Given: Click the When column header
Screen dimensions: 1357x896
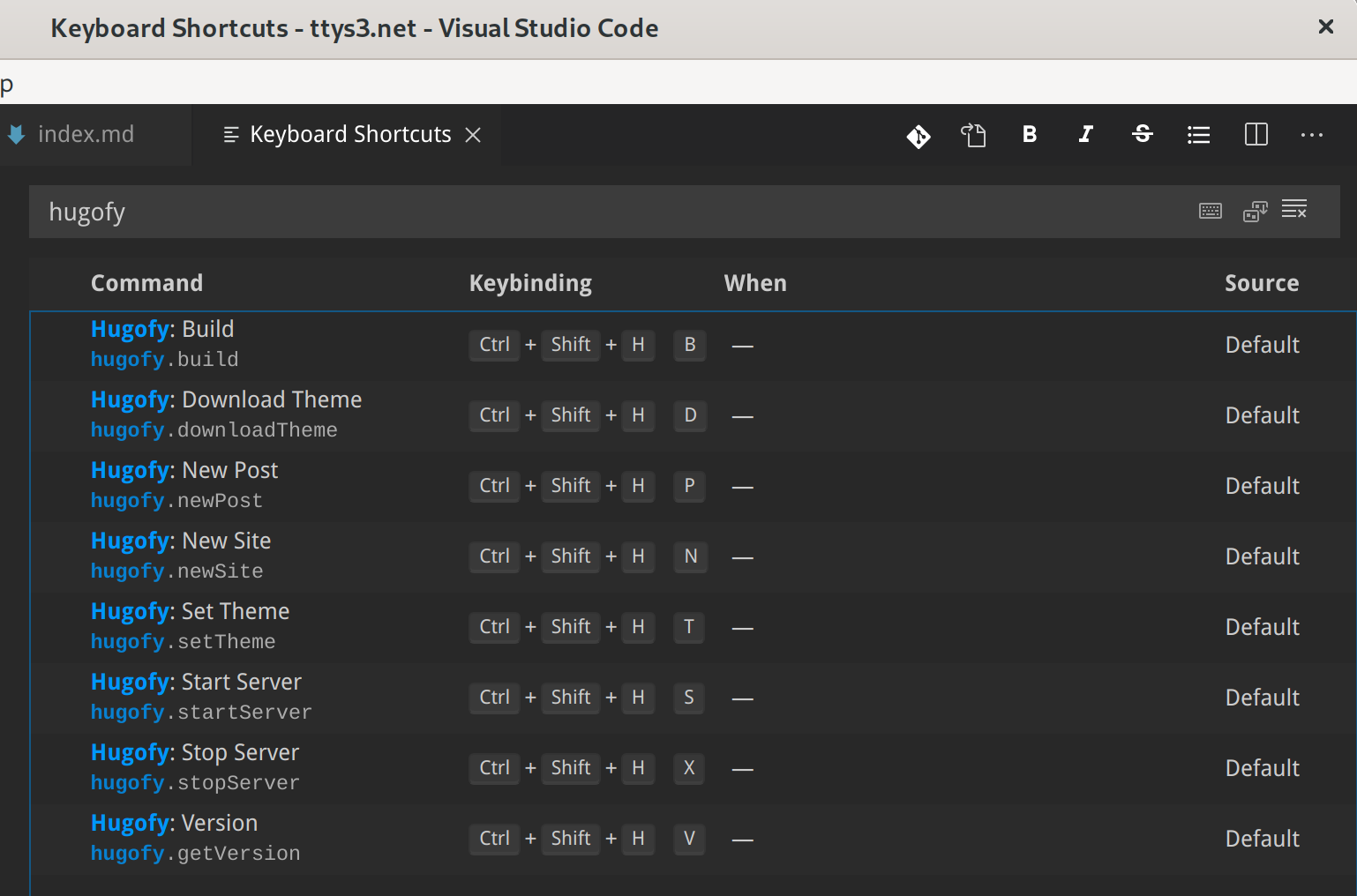Looking at the screenshot, I should click(755, 283).
